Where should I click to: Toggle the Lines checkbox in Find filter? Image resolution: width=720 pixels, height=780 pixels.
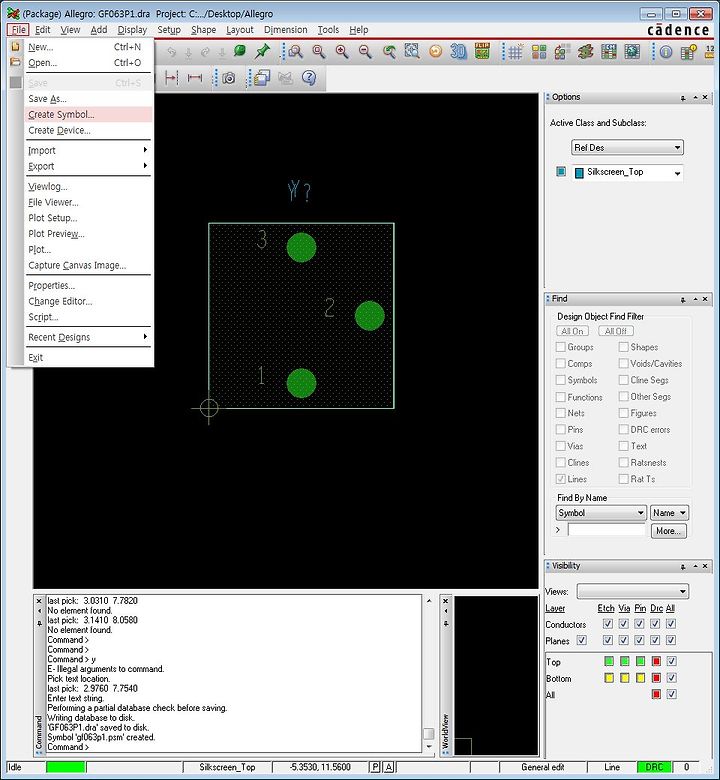(x=561, y=479)
